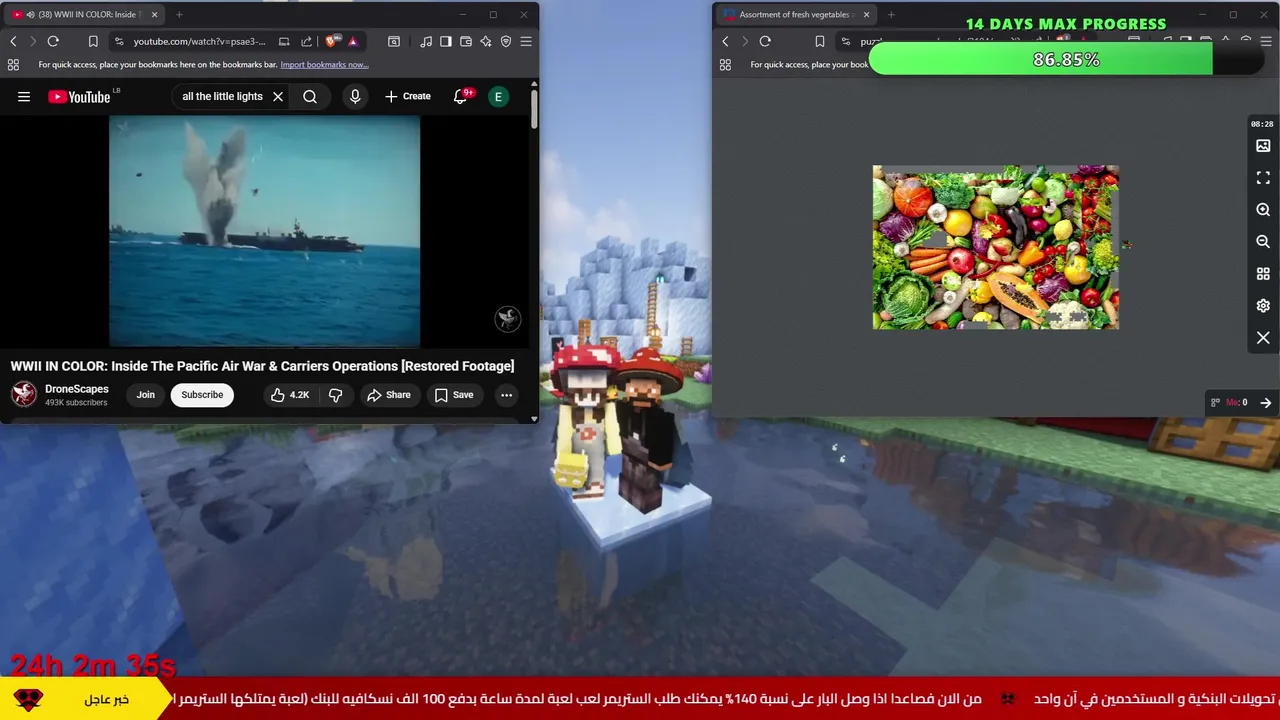Open Brave Rewards triangle icon
1280x720 pixels.
coord(353,41)
